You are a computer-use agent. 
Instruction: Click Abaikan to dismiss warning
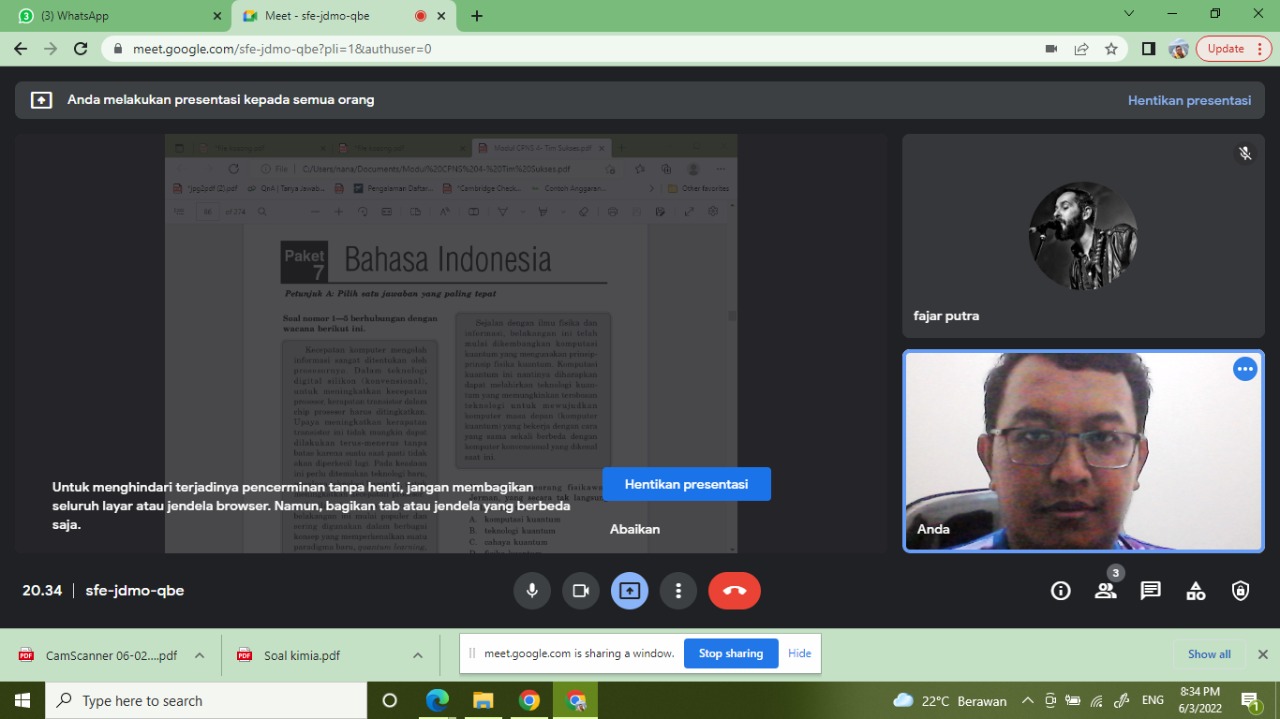tap(635, 529)
